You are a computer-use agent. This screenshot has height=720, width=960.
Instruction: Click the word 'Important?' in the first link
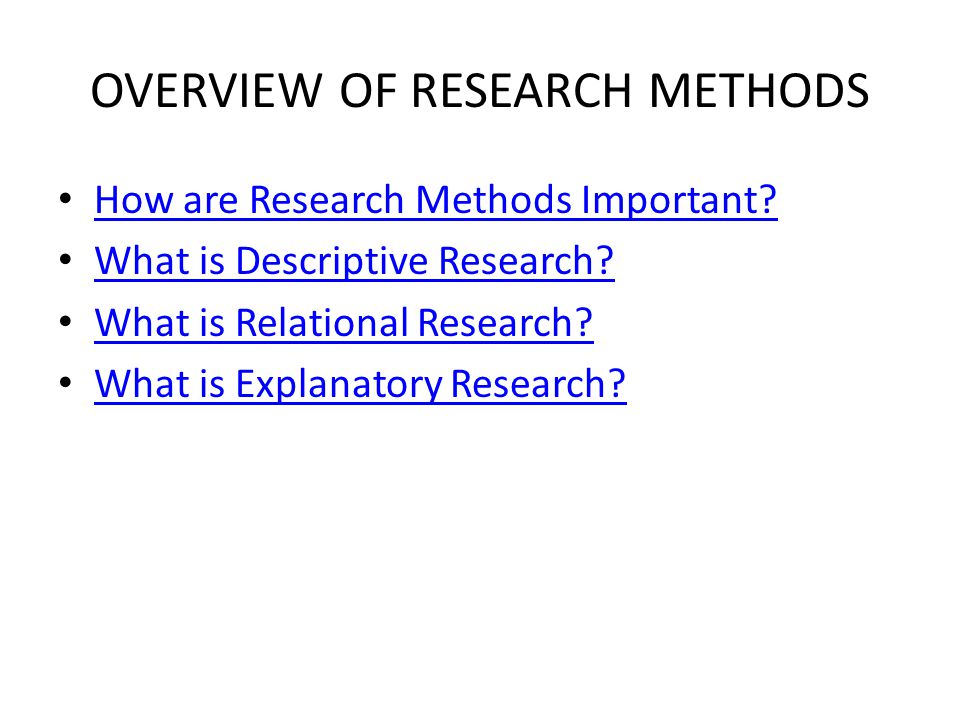[x=679, y=200]
